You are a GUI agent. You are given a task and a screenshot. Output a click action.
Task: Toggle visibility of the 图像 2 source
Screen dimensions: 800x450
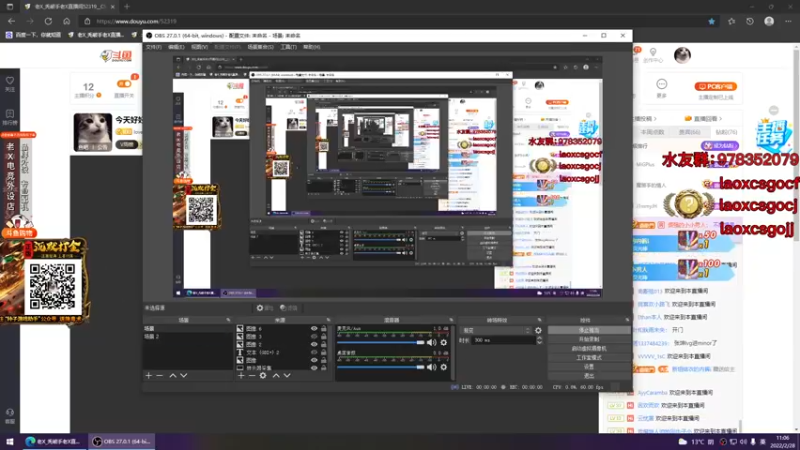314,344
